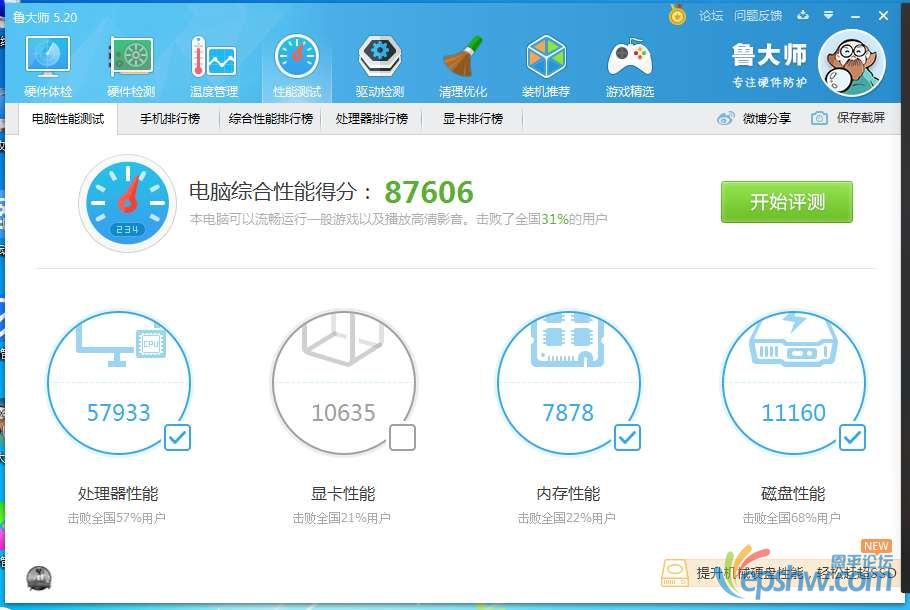The height and width of the screenshot is (610, 910).
Task: Click the overall score 87606
Action: tap(429, 192)
